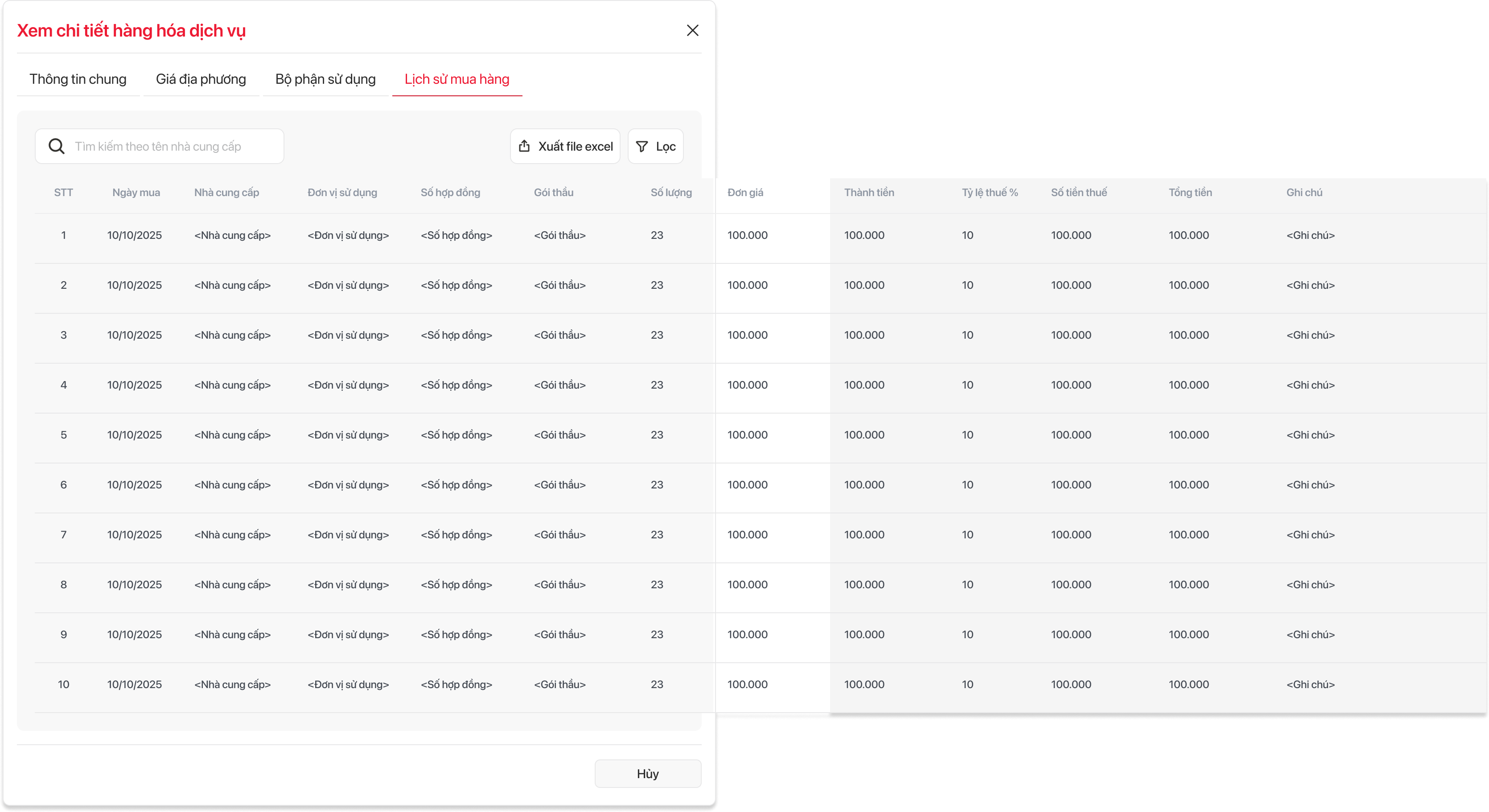Open the Lọc filter button
The image size is (1489, 812).
click(655, 146)
